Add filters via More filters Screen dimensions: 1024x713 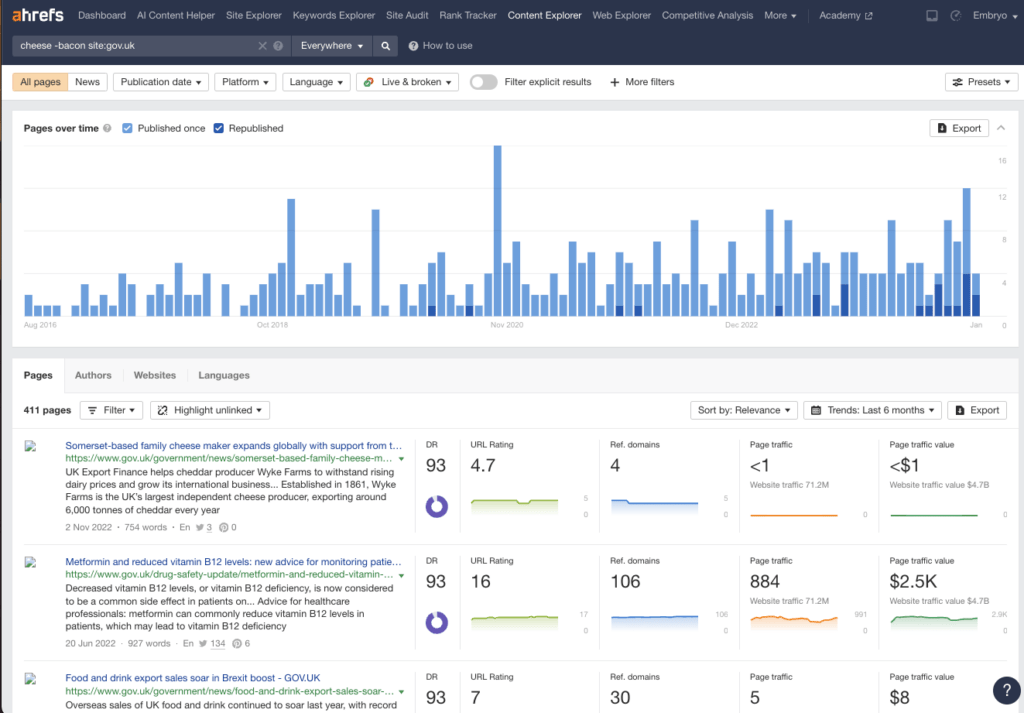[x=642, y=82]
